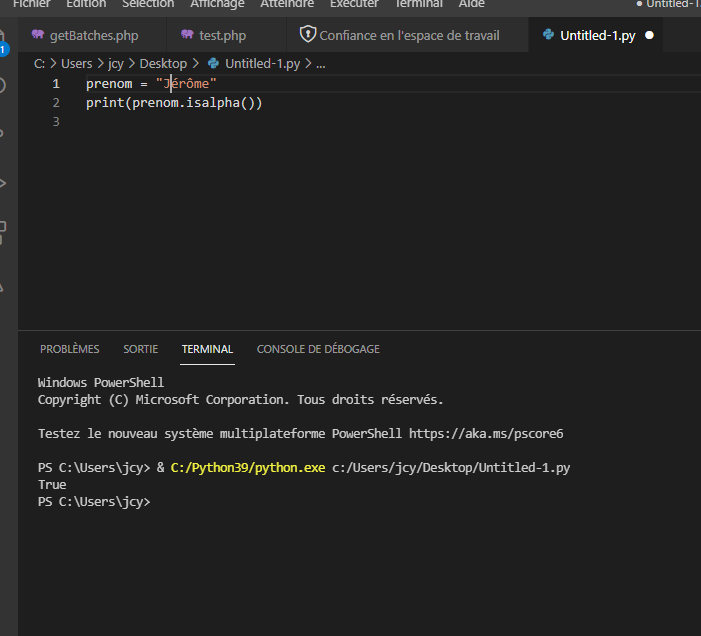Open the Fichier menu

coord(31,4)
